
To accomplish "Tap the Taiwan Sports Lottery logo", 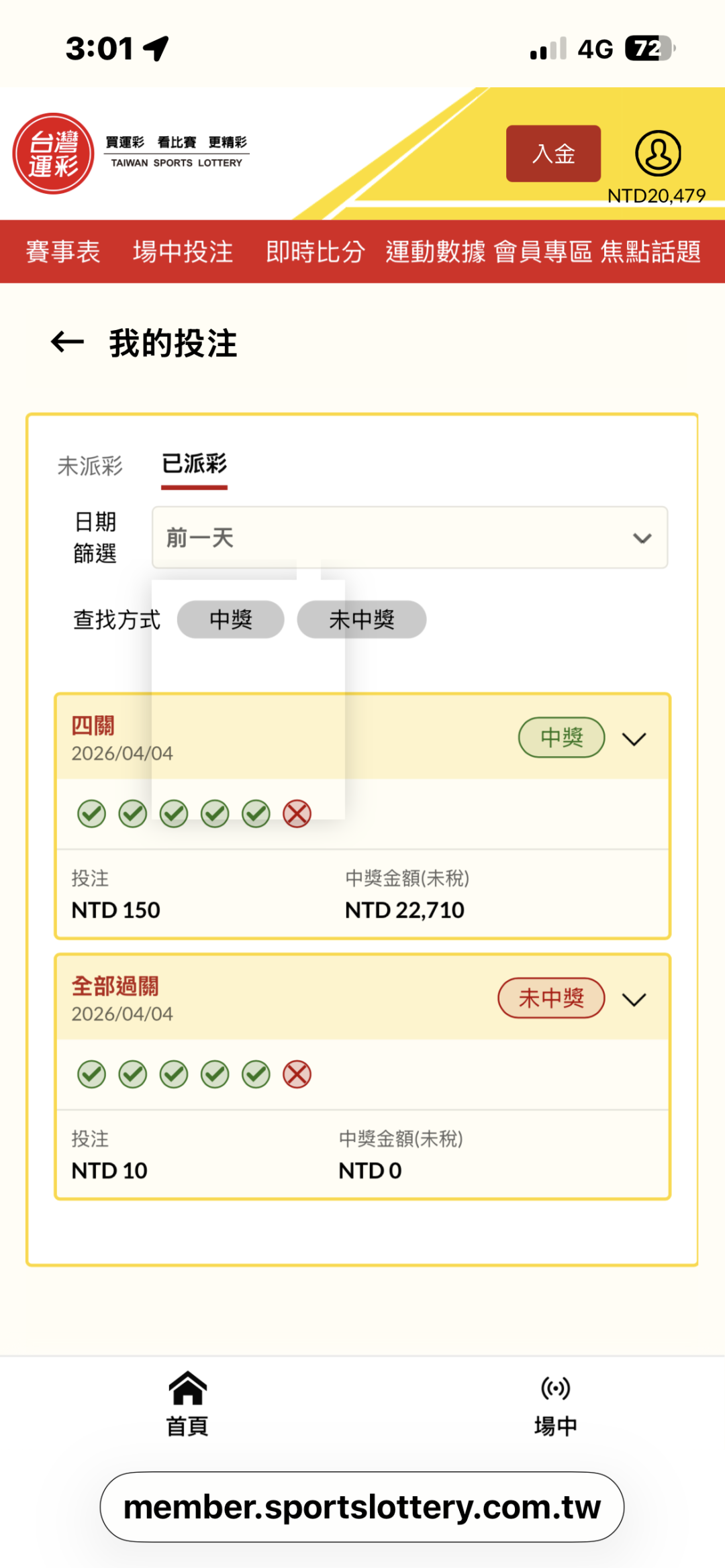I will click(x=54, y=154).
